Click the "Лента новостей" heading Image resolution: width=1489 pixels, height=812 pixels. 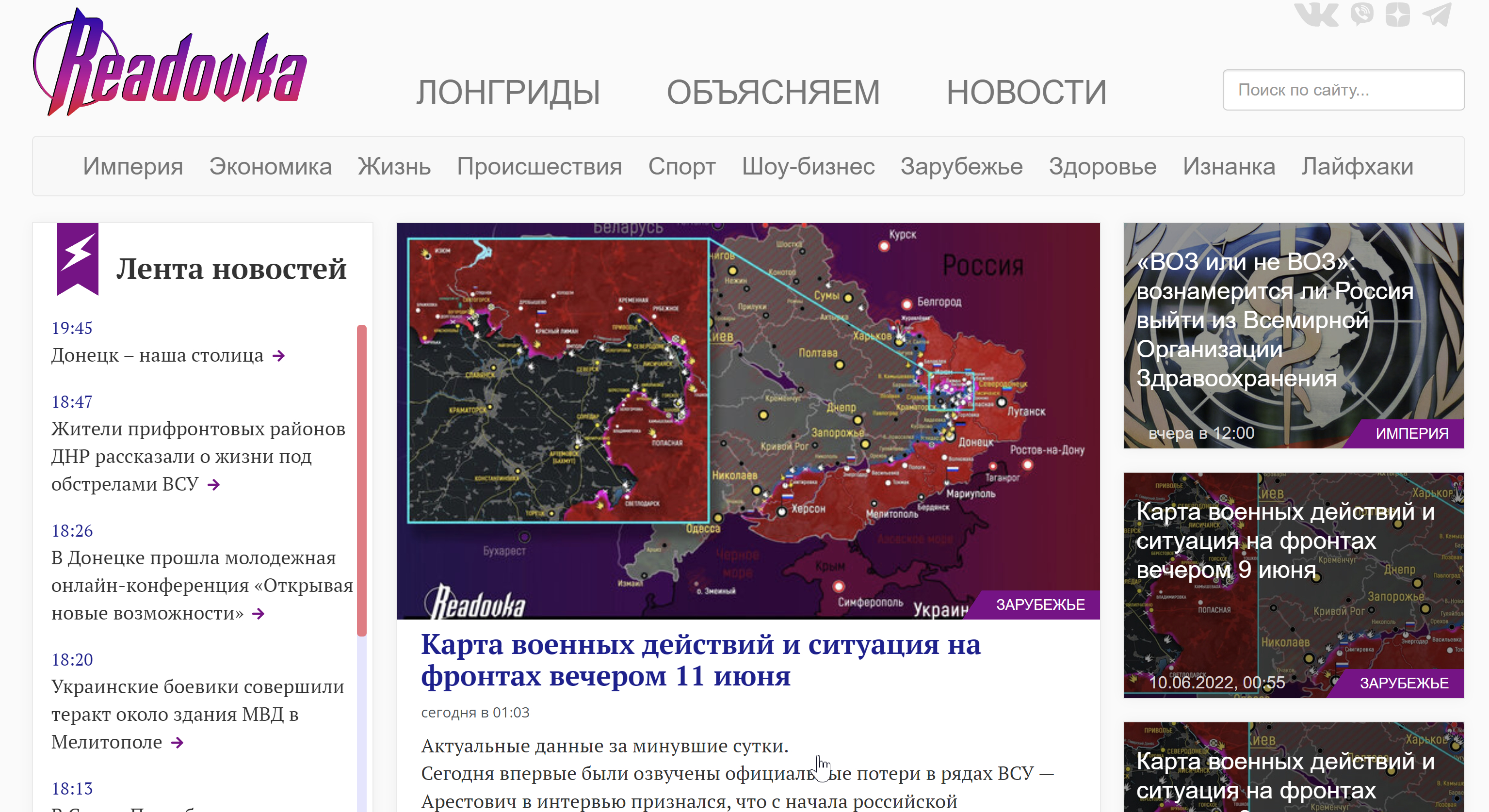point(231,270)
